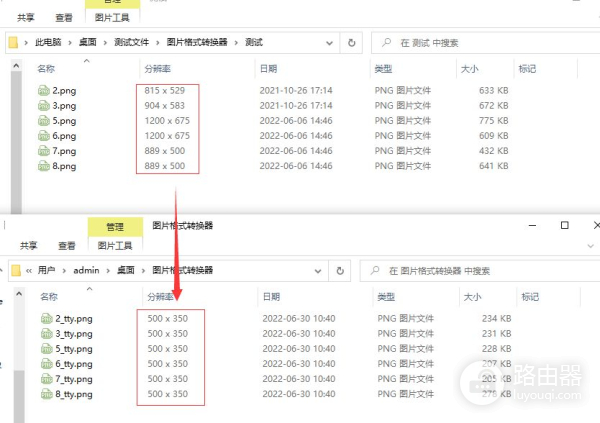The width and height of the screenshot is (600, 423).
Task: Click folder icon in upper window address bar
Action: point(13,42)
